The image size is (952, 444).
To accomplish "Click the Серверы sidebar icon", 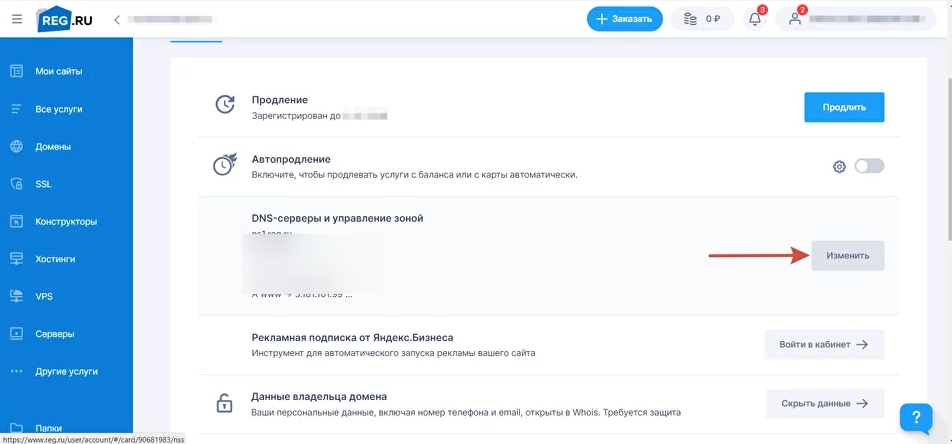I will click(x=16, y=333).
